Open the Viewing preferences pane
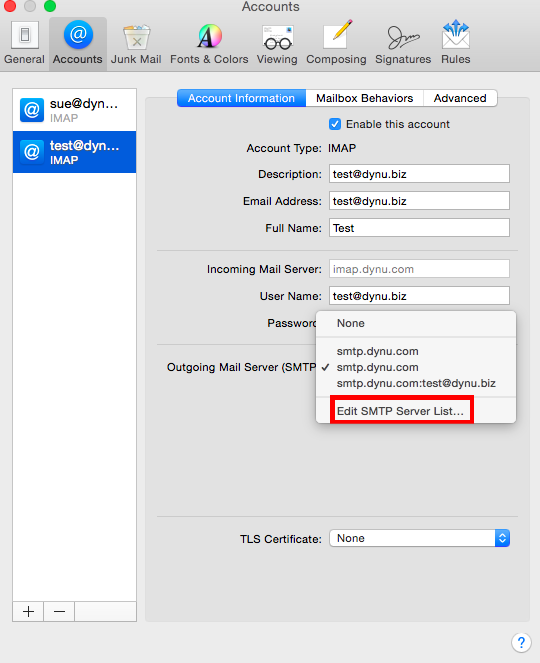The image size is (540, 663). tap(277, 43)
